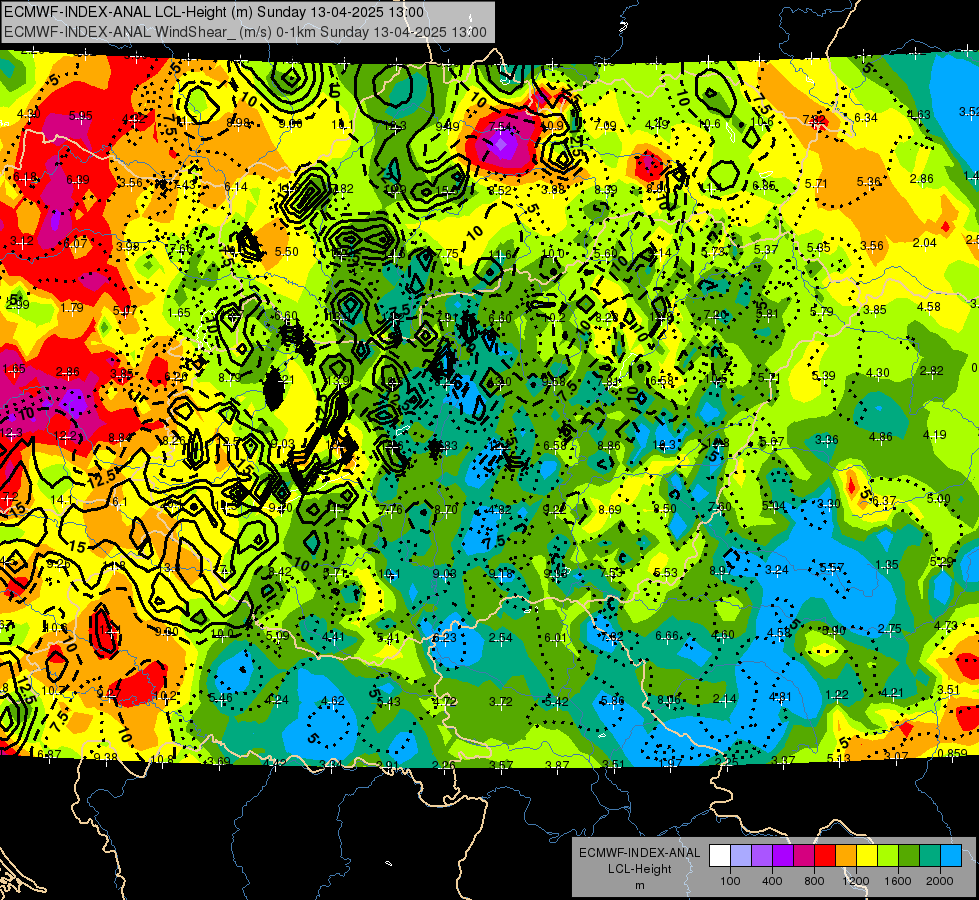Click the 4.86 grid value

click(x=880, y=437)
